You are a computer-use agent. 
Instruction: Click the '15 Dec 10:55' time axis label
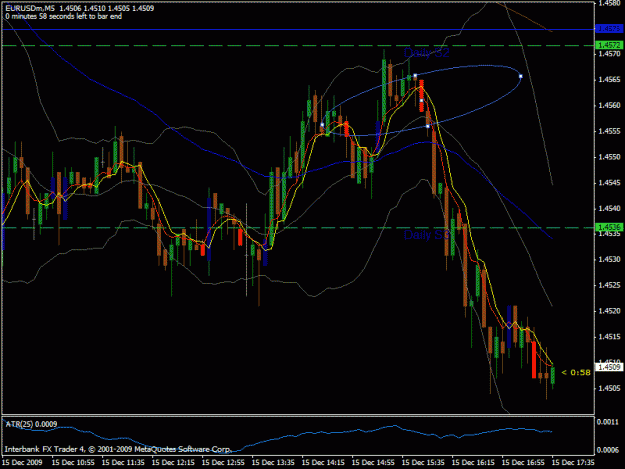[73, 463]
